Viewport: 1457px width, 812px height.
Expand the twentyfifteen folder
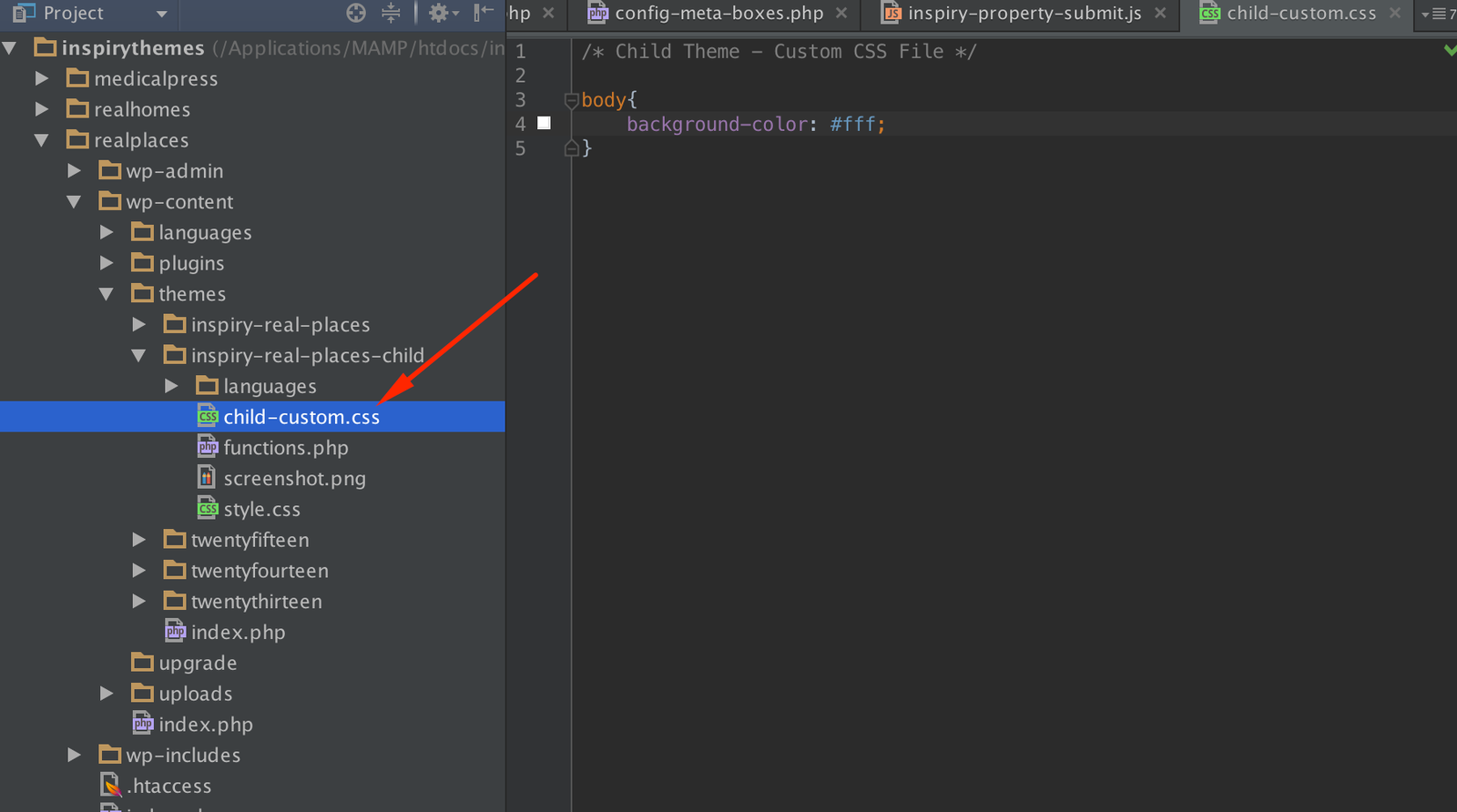coord(139,540)
